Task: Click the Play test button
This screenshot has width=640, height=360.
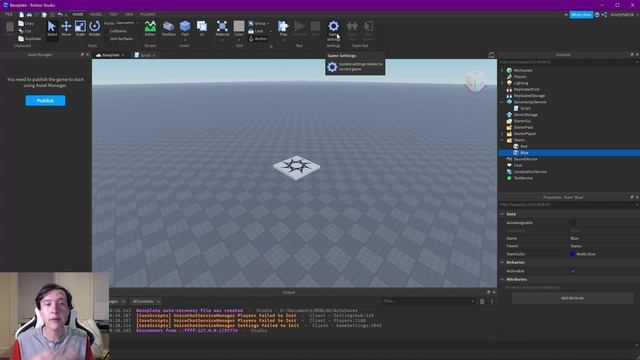Action: (283, 26)
